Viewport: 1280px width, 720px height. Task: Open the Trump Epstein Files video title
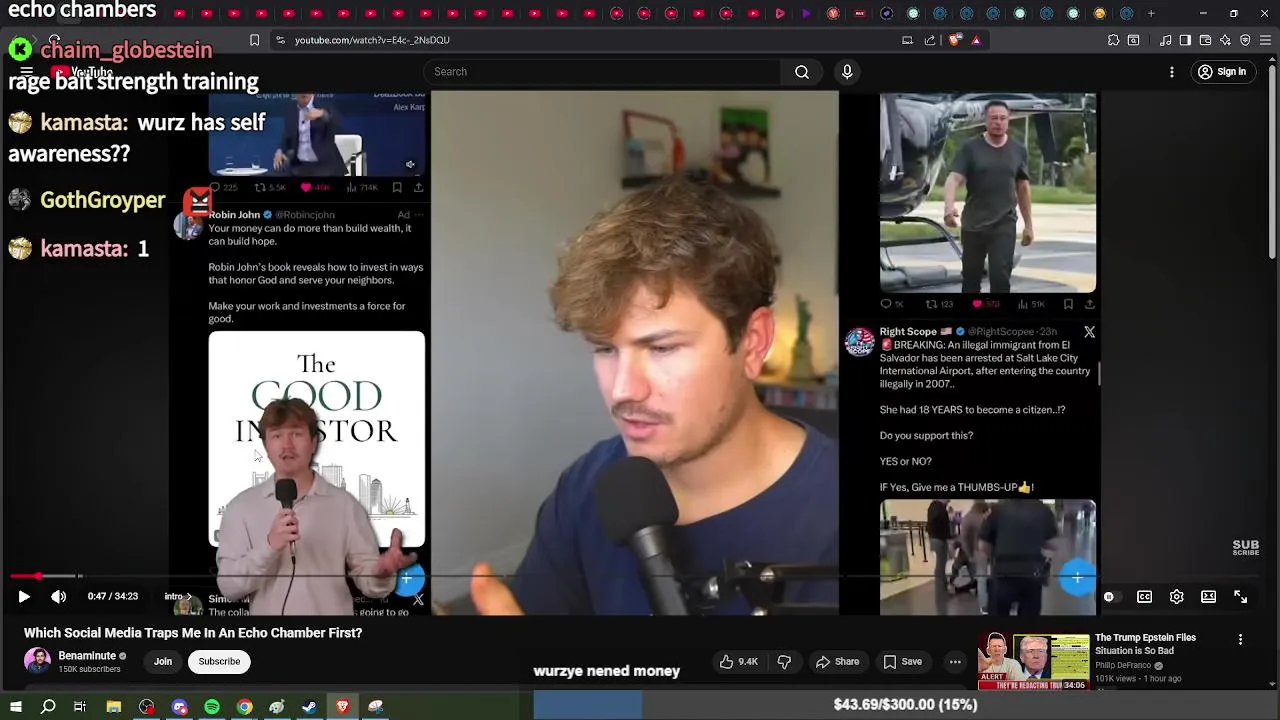point(1145,644)
